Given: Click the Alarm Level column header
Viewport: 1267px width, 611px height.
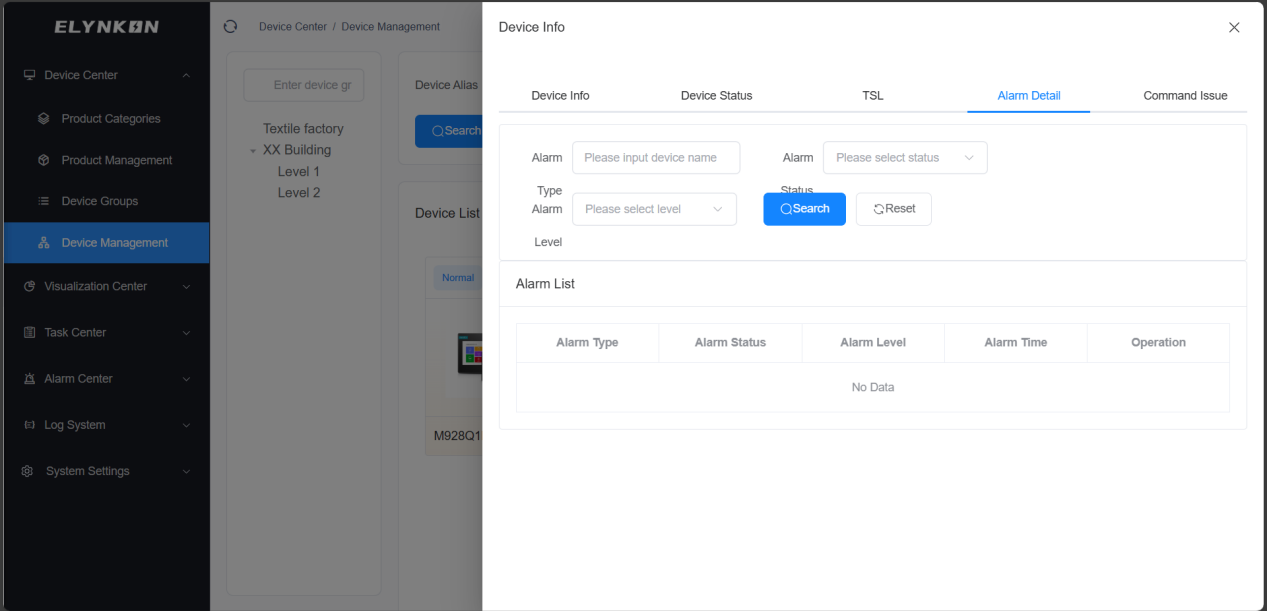Looking at the screenshot, I should pos(873,342).
